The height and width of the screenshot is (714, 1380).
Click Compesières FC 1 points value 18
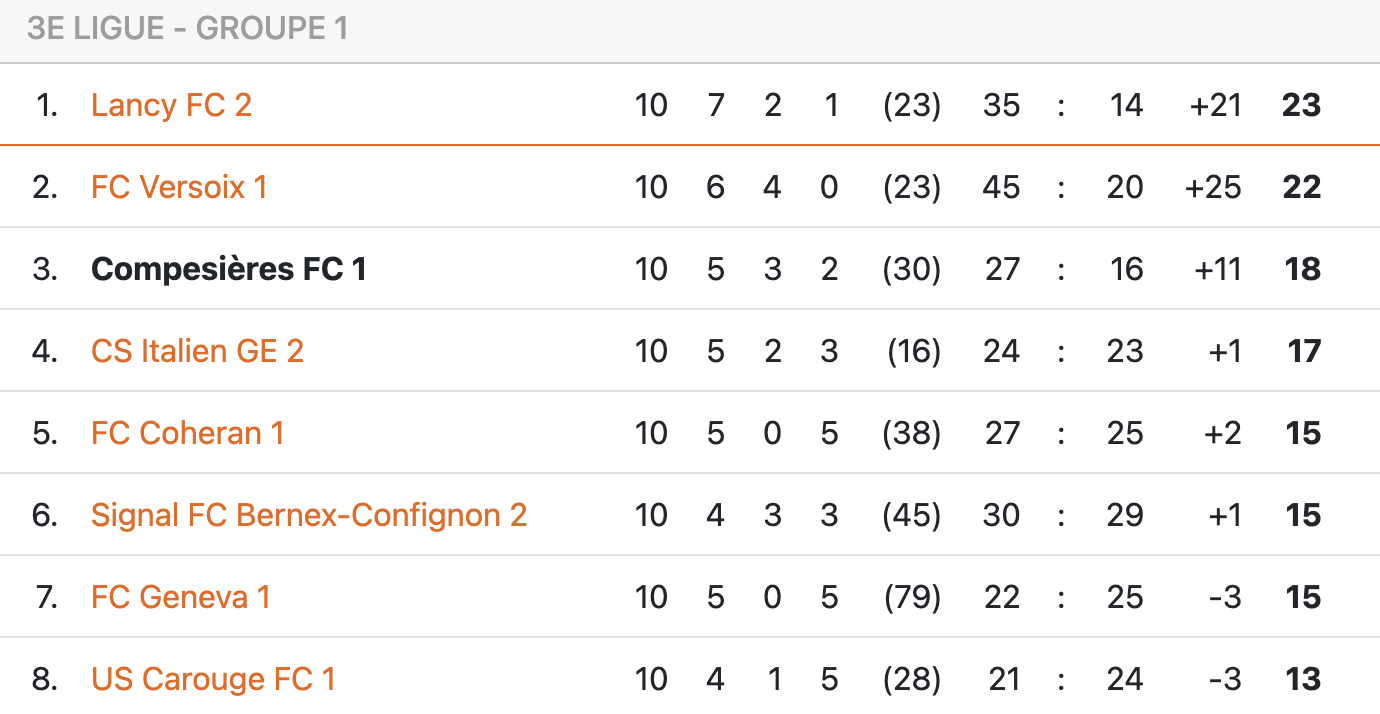(x=1302, y=269)
